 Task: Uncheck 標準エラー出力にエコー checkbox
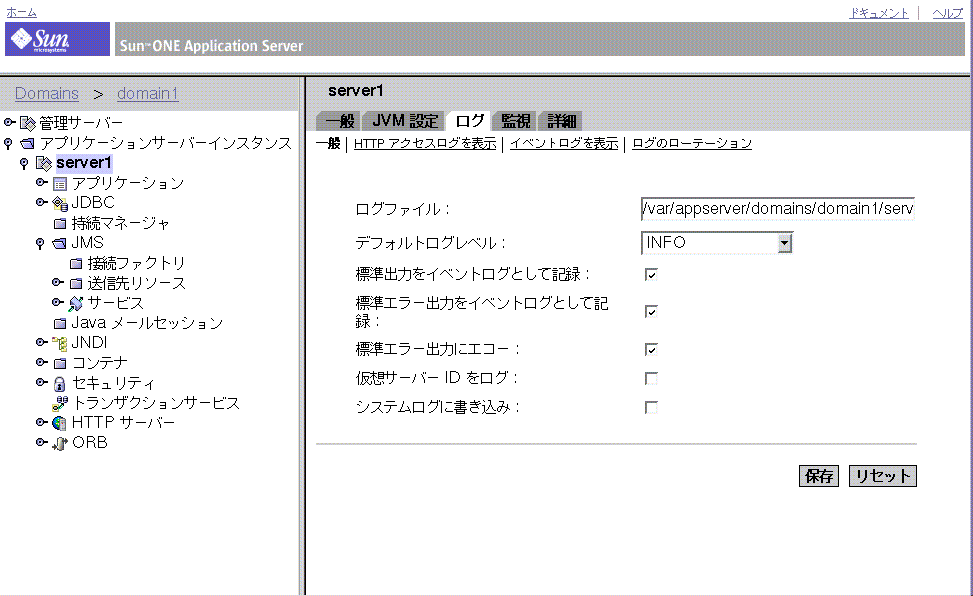651,350
